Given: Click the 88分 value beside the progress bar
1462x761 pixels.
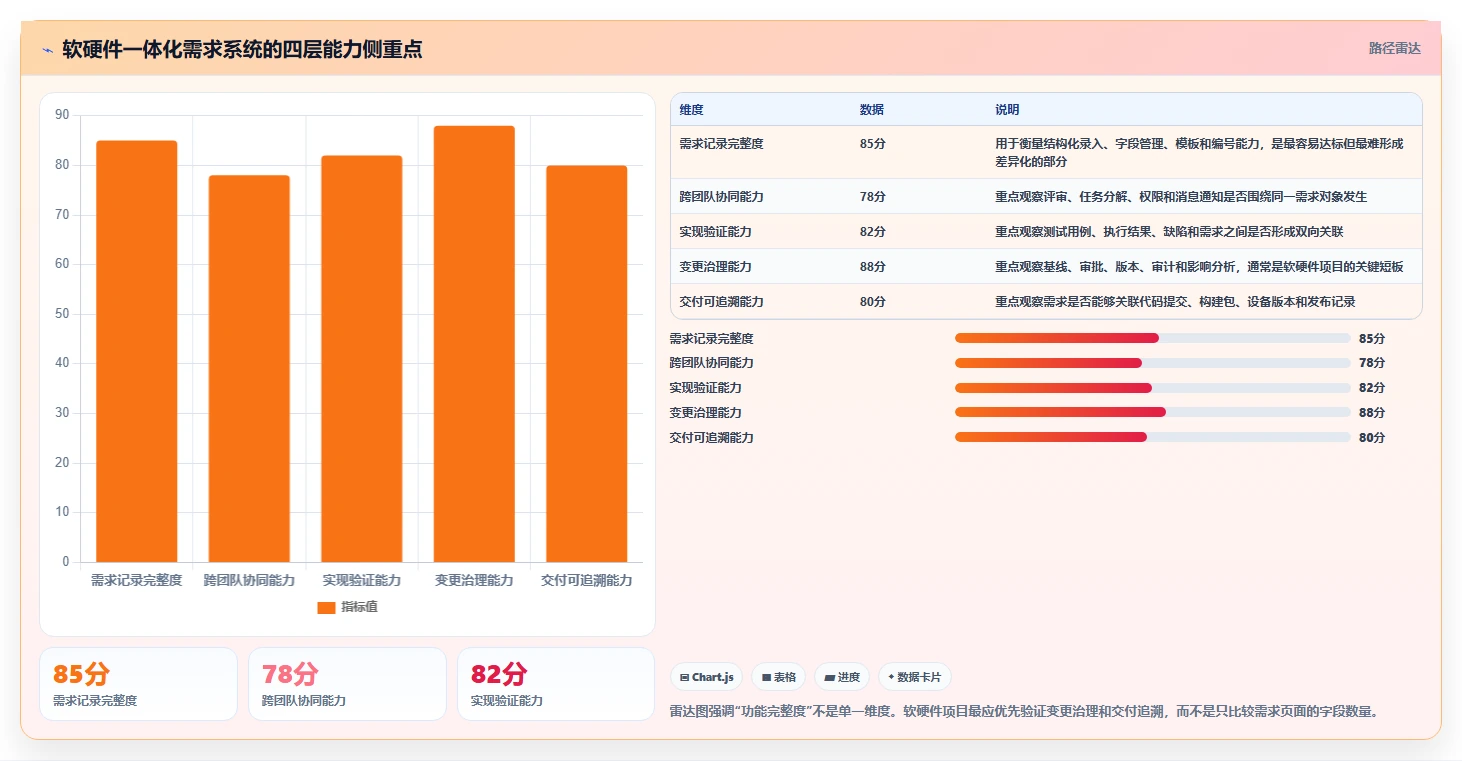Looking at the screenshot, I should pos(1372,412).
